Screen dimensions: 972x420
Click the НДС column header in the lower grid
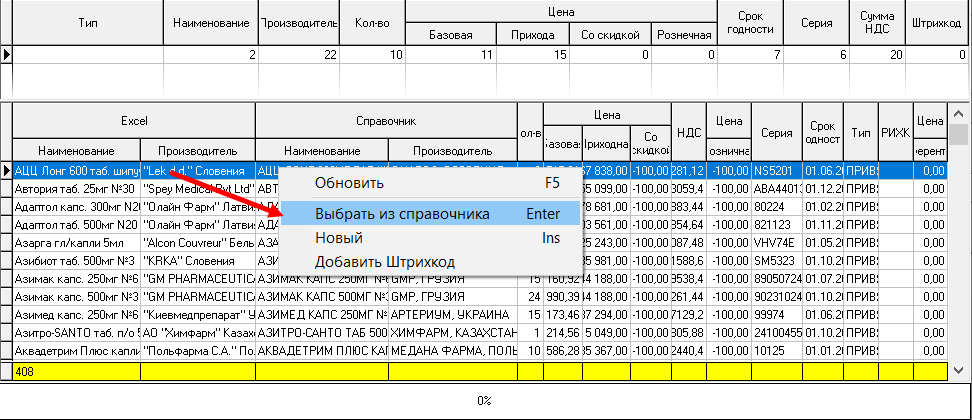[x=689, y=133]
